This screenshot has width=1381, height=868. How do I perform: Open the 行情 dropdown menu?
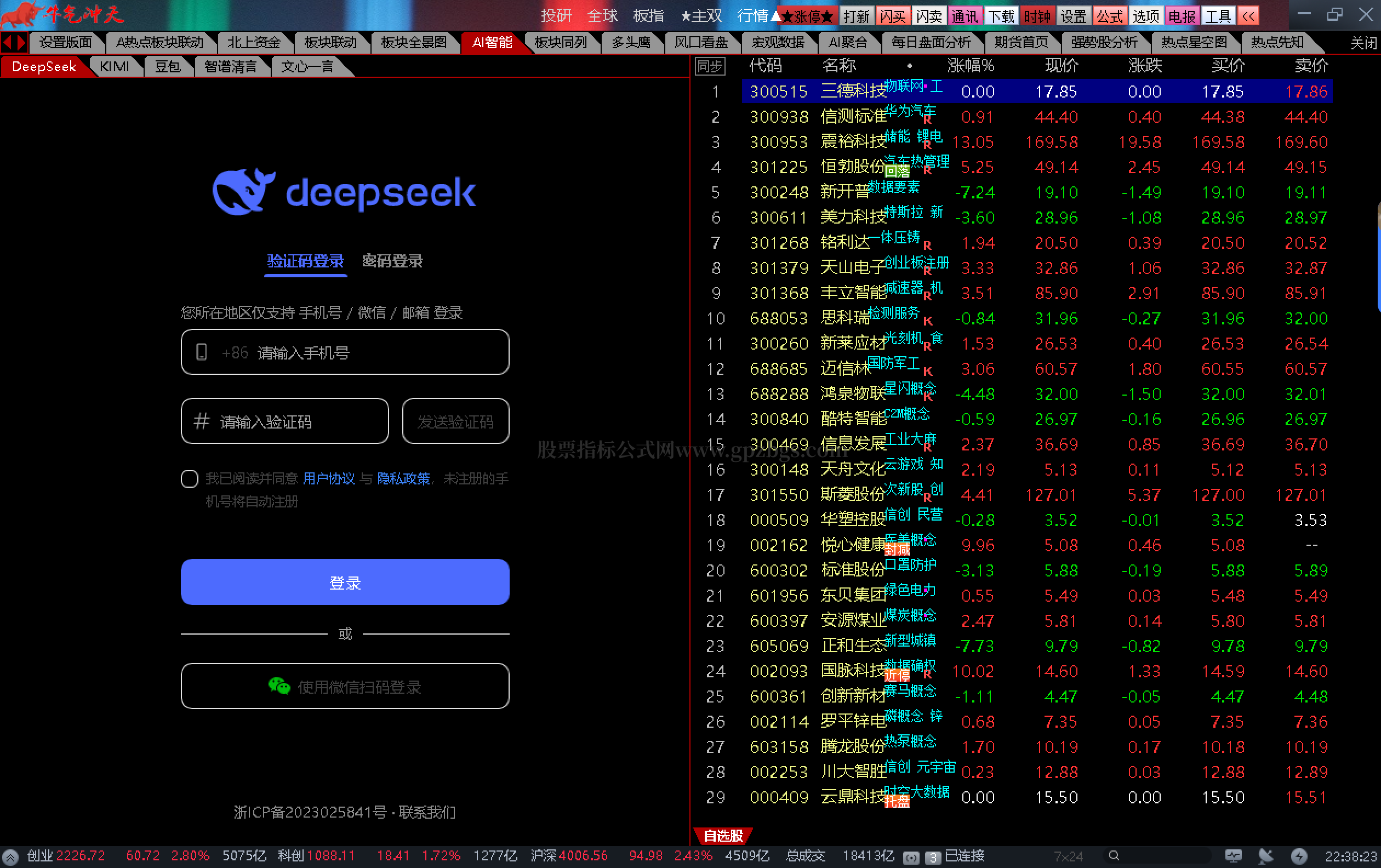coord(758,16)
